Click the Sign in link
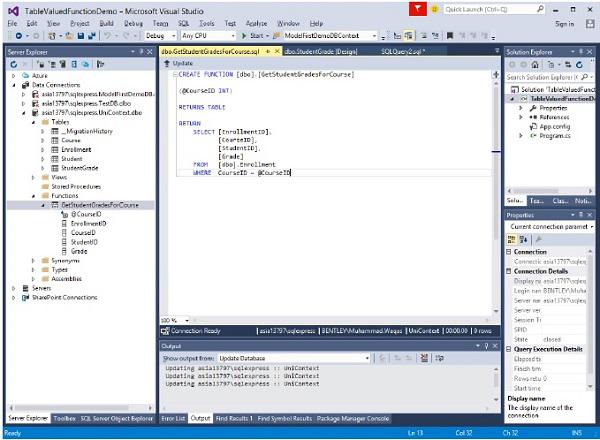The image size is (600, 440). coord(564,24)
